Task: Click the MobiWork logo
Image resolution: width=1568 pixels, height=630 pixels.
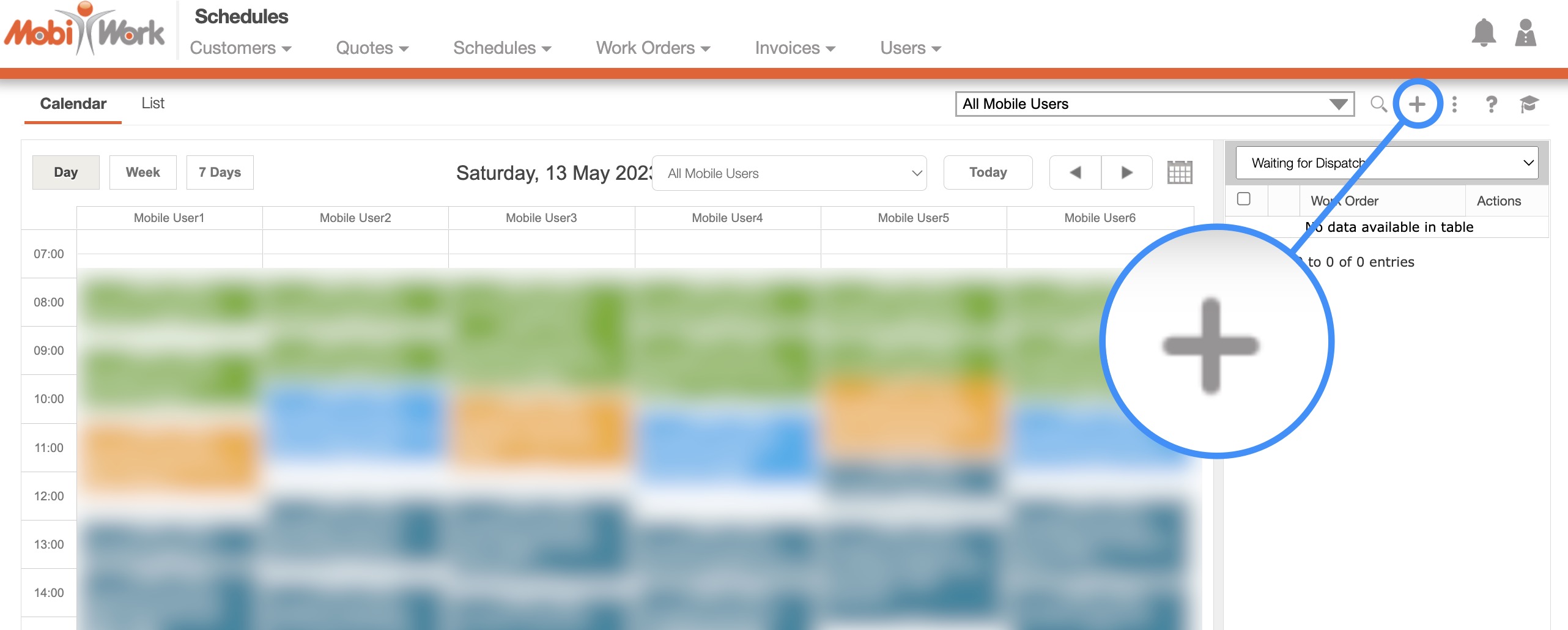Action: tap(84, 31)
